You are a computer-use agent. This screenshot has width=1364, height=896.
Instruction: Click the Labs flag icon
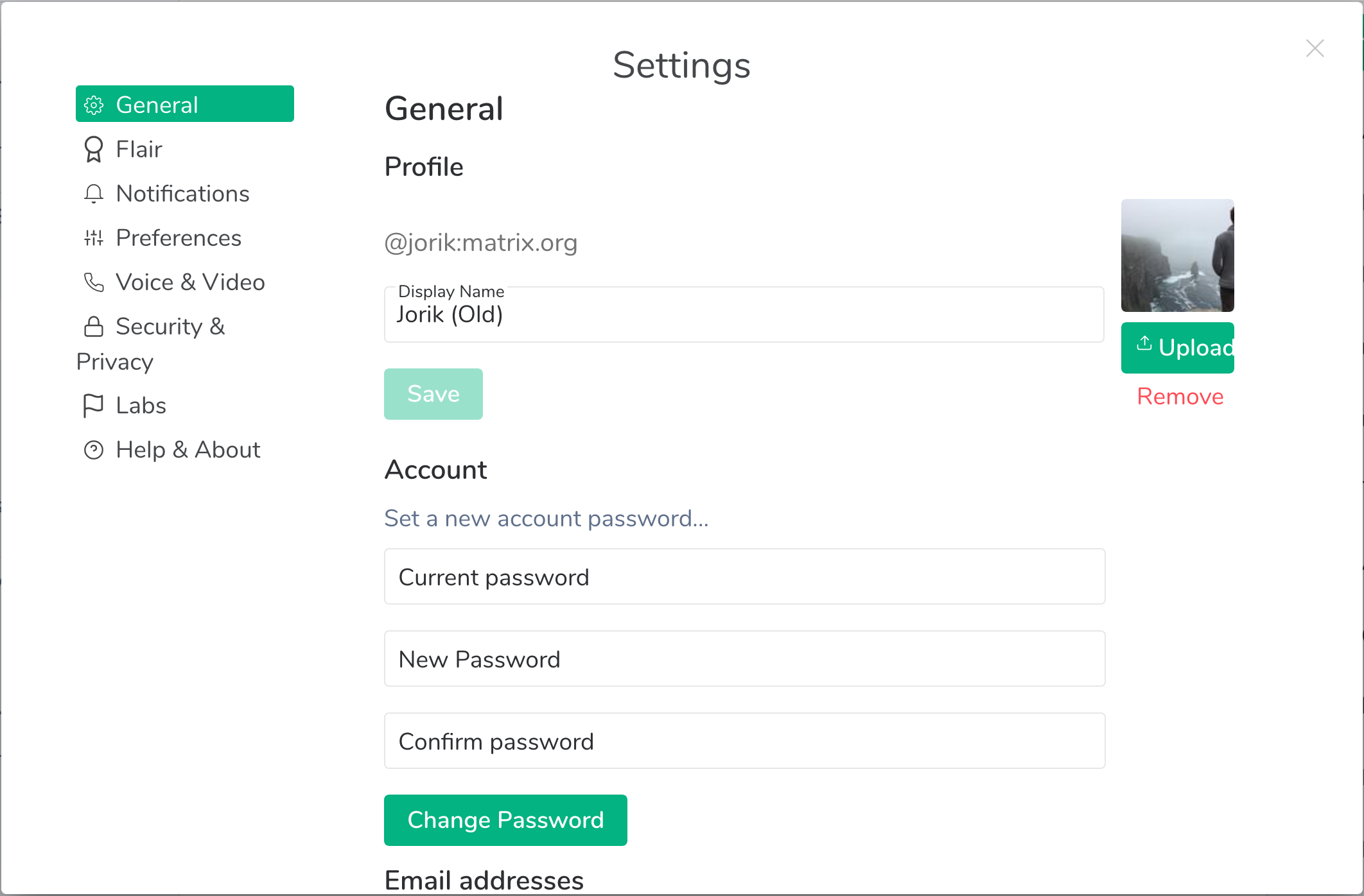pos(94,406)
